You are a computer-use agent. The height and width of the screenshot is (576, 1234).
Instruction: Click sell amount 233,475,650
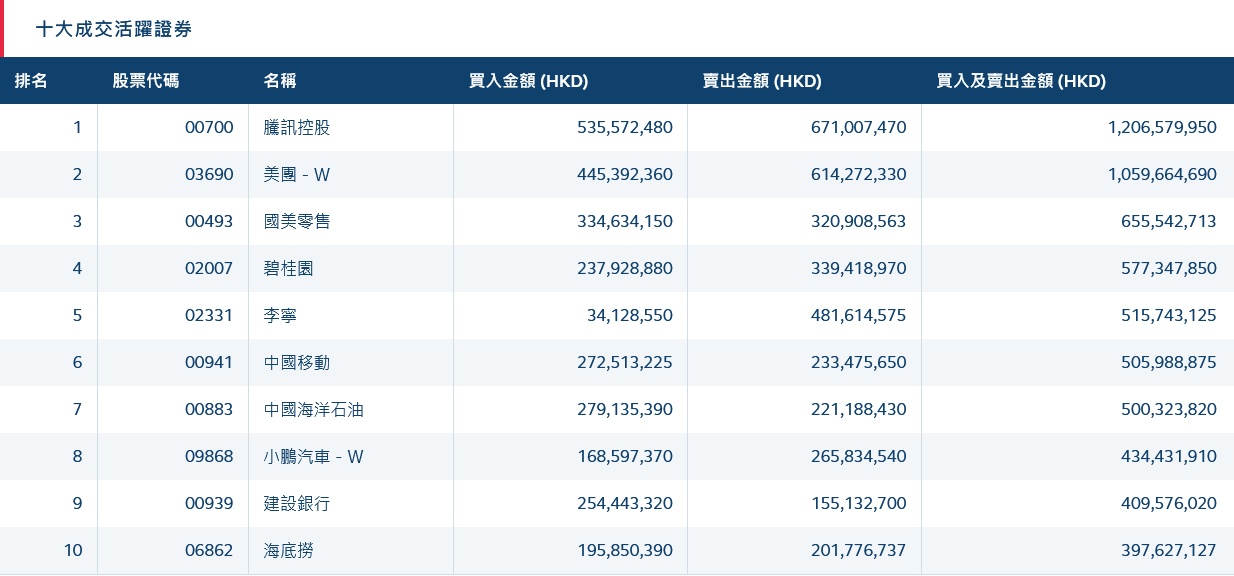coord(859,362)
